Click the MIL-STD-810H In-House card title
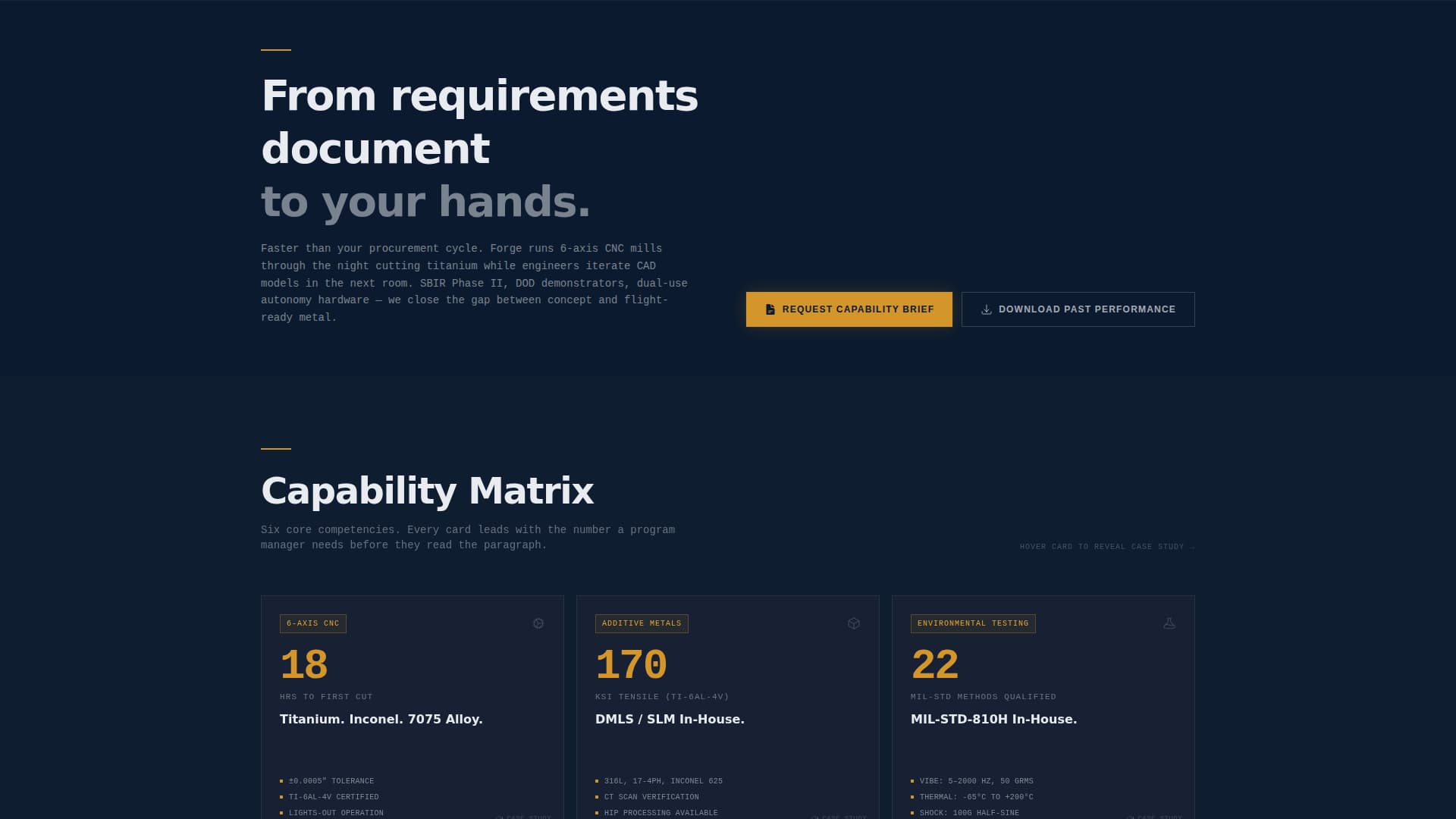Screen dimensions: 1456x819 [x=993, y=719]
